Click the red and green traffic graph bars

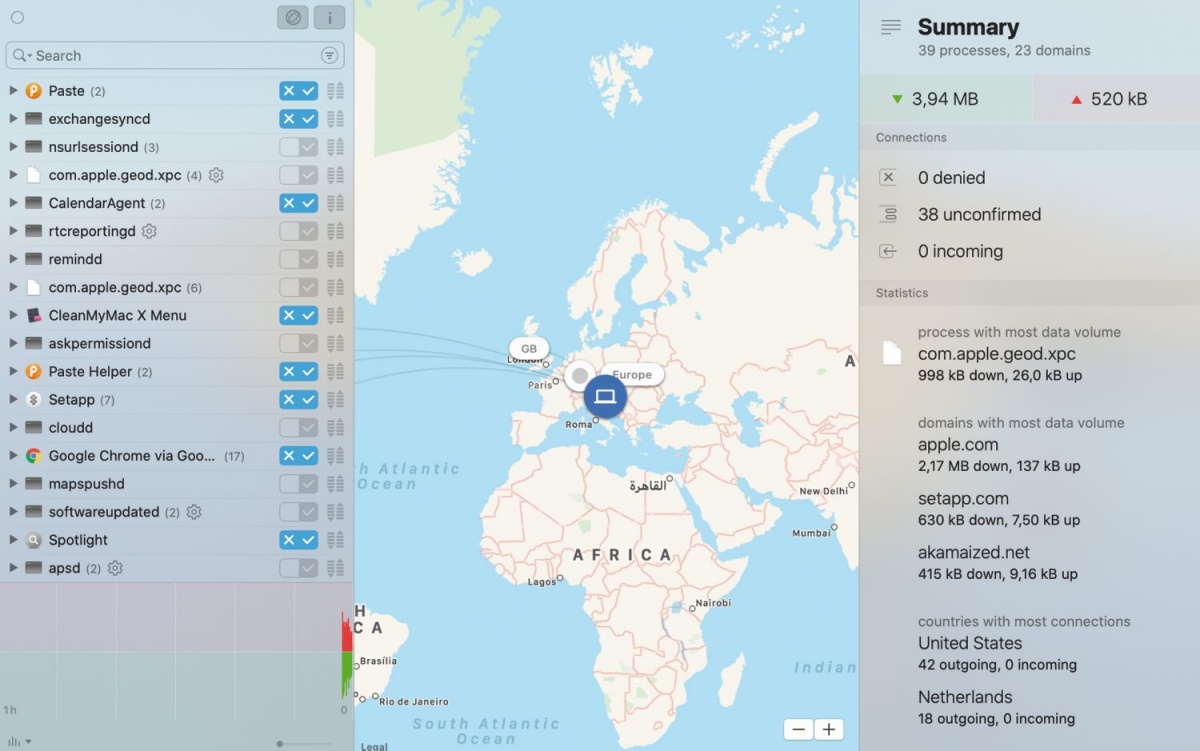tap(346, 655)
